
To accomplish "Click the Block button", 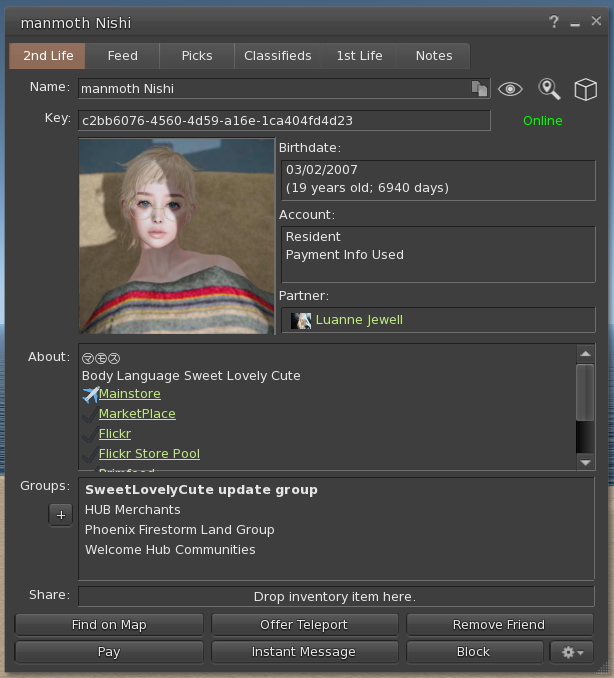I will [x=474, y=652].
